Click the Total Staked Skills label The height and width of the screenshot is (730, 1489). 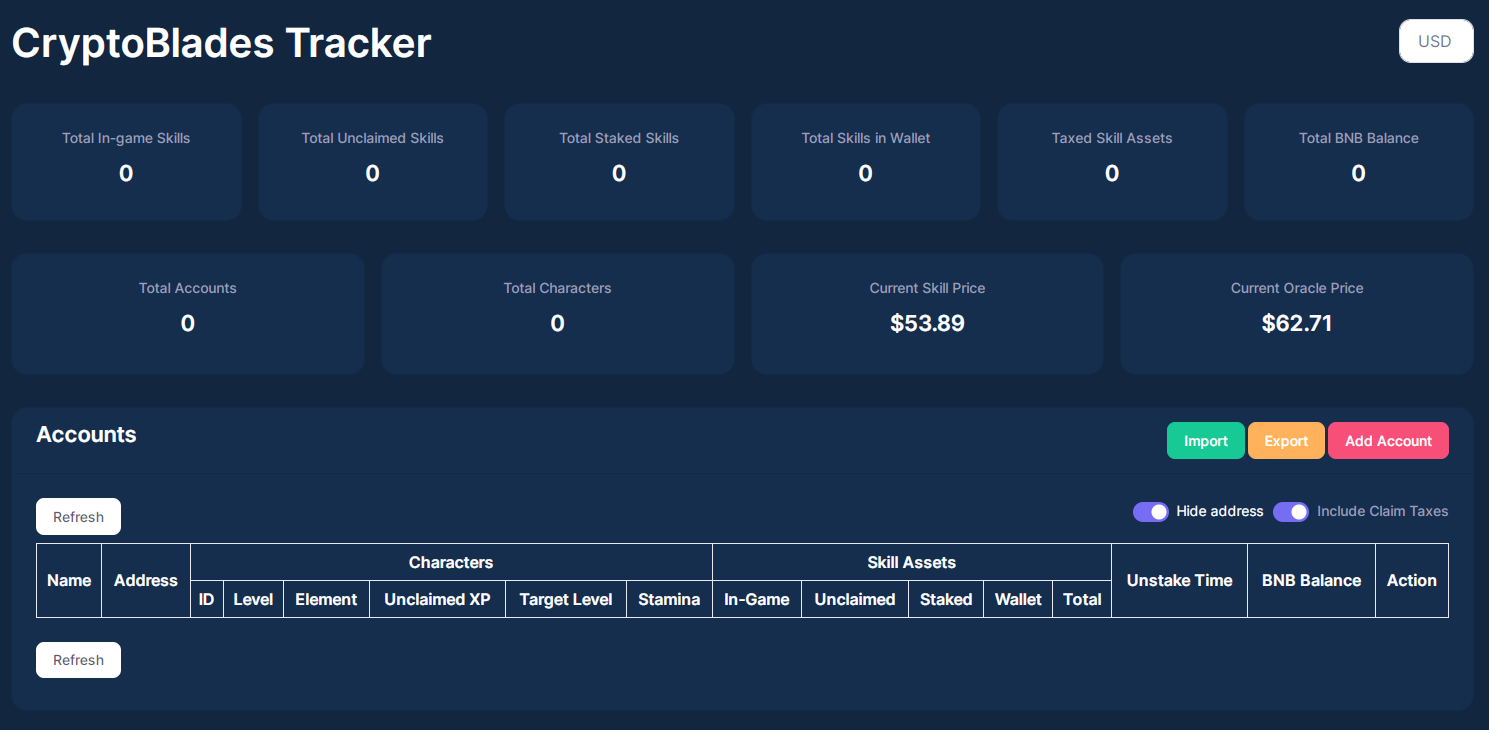(619, 138)
